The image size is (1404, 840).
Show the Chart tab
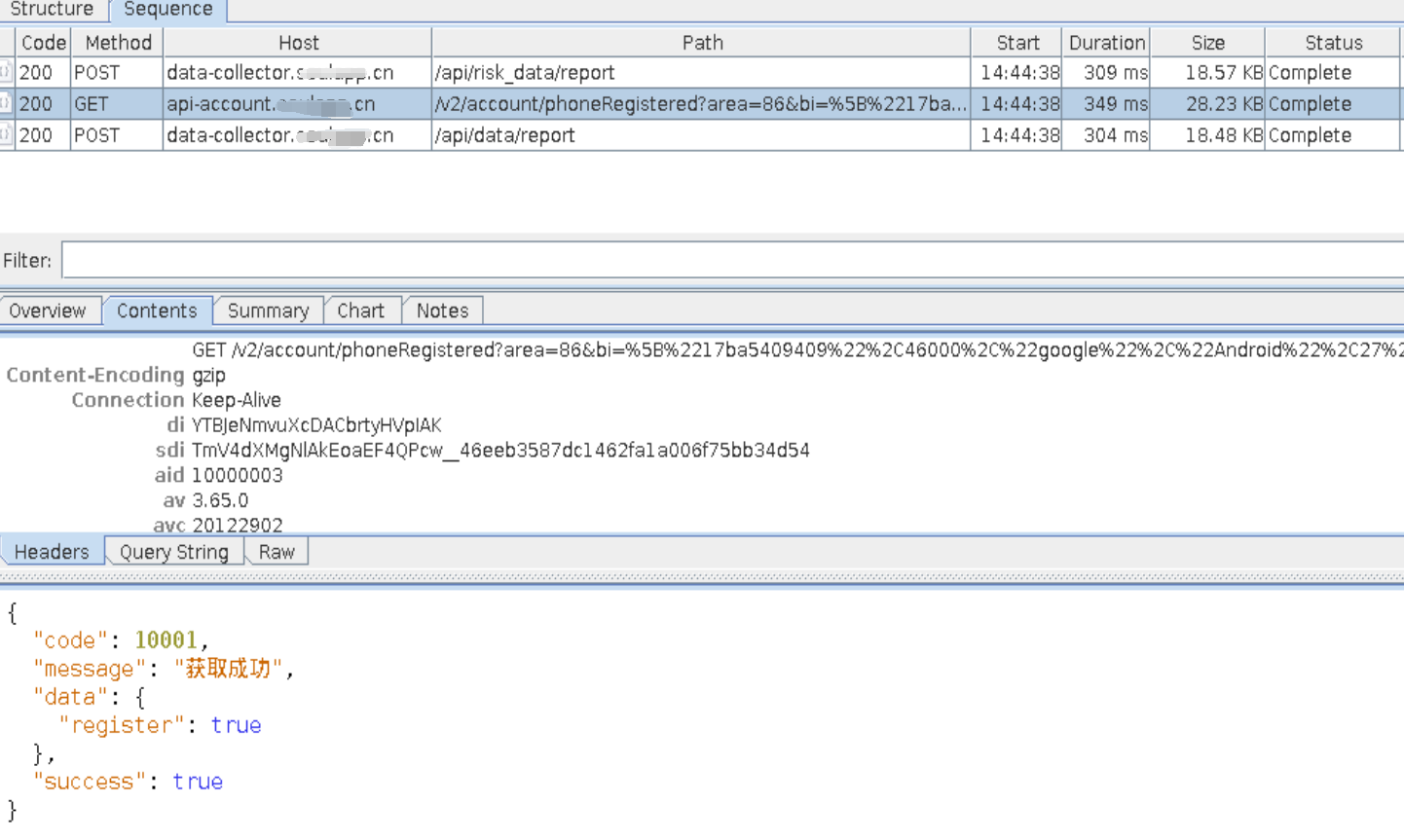pyautogui.click(x=360, y=310)
